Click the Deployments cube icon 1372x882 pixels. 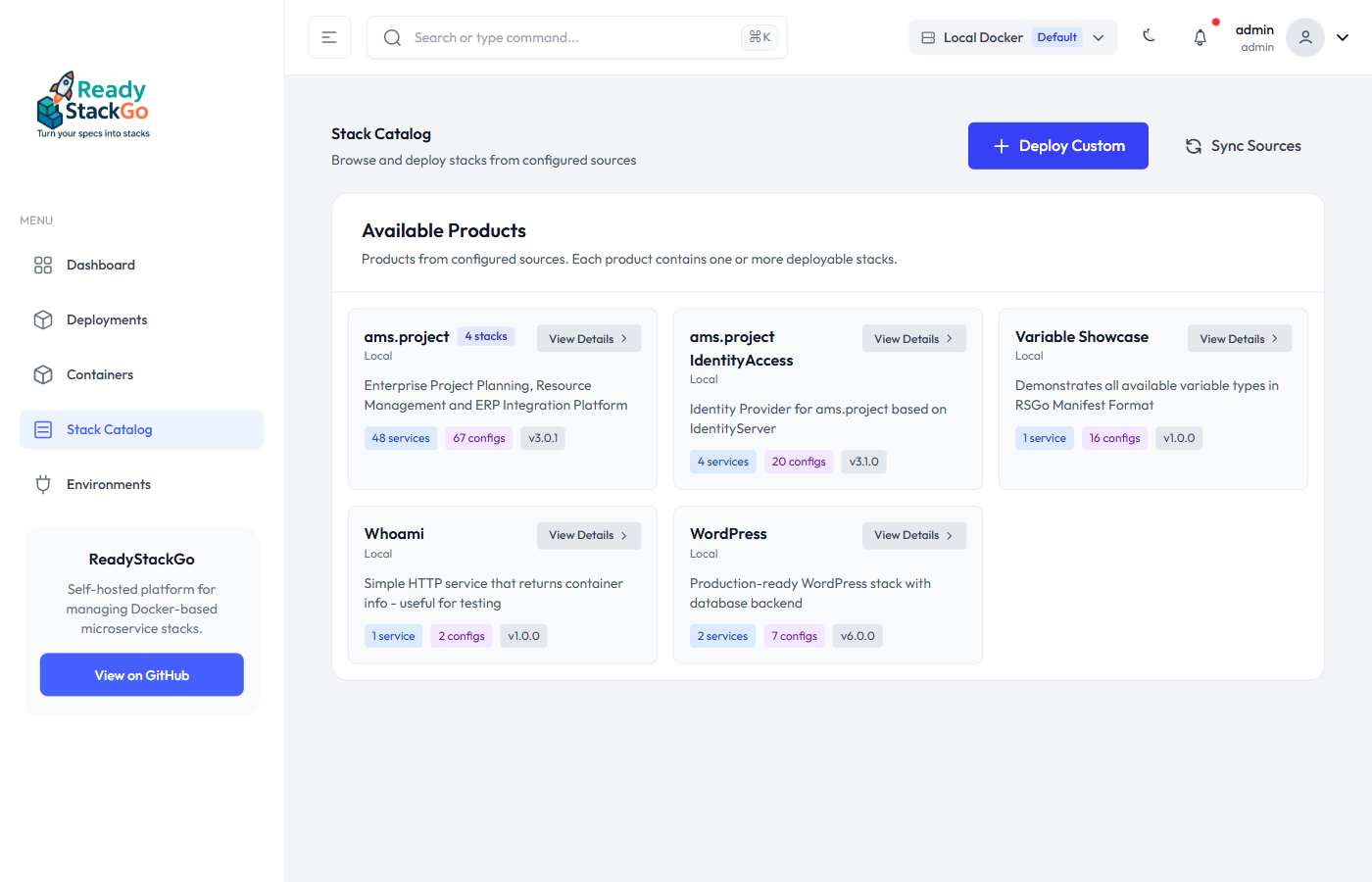43,320
